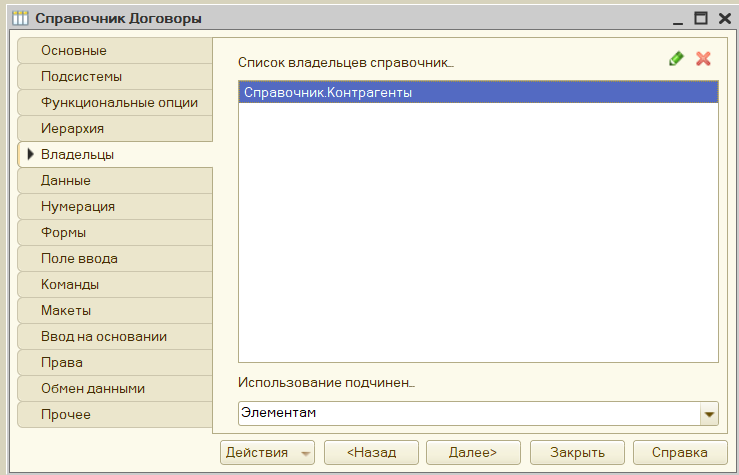Switch to the Прочее tab
Screen dimensions: 739x475
pos(115,415)
